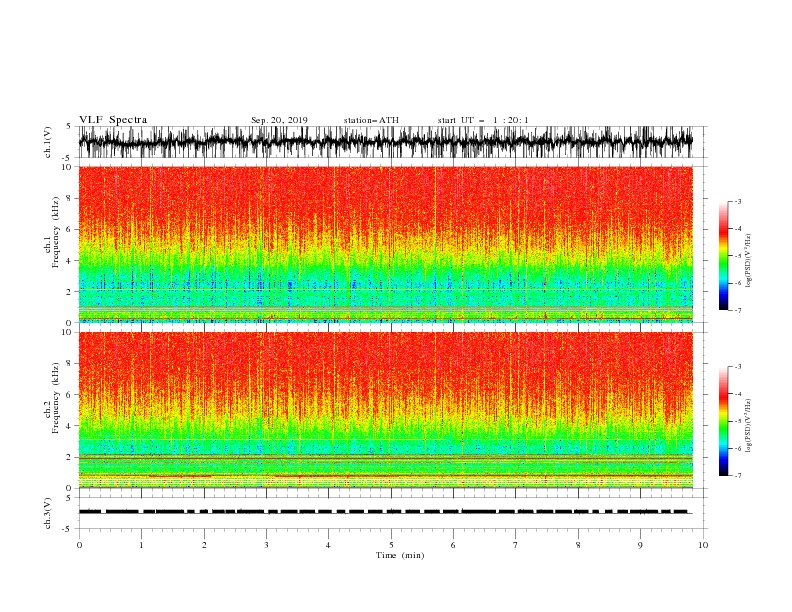Screen dimensions: 792x612
Task: Click the ch.2 spectrogram color scale bar
Action: click(723, 421)
